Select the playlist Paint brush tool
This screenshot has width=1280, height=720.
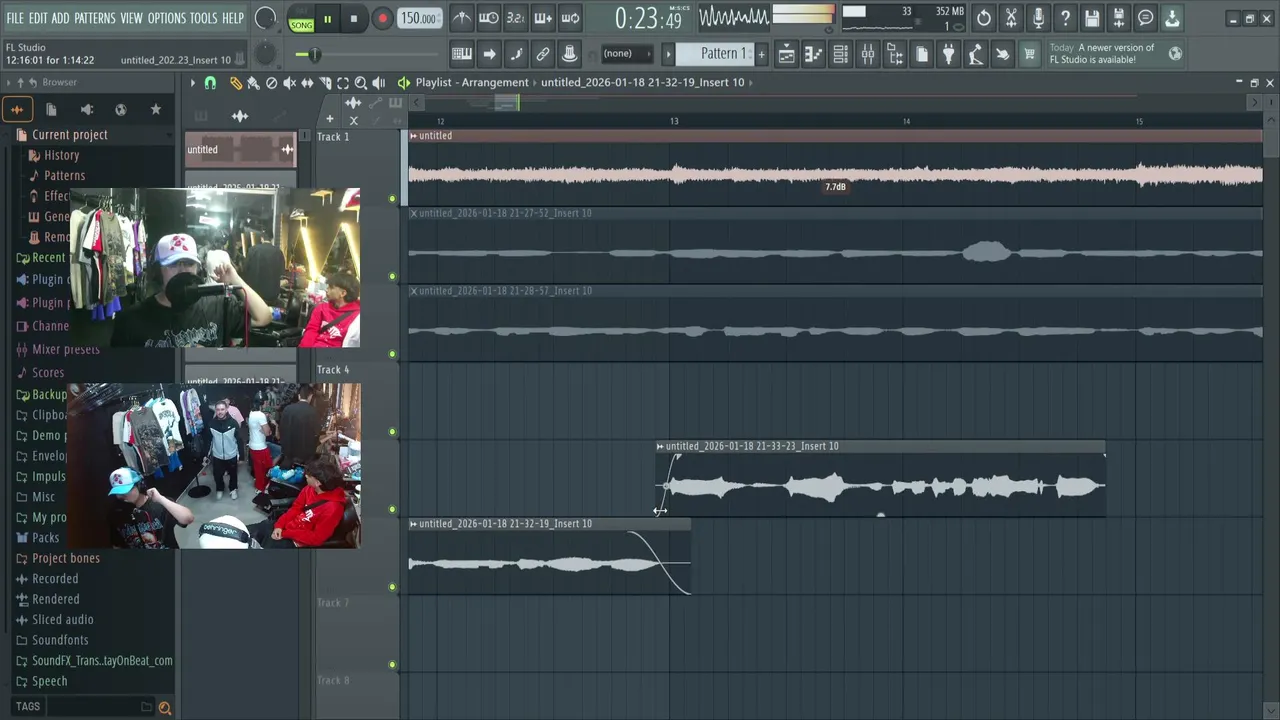coord(253,83)
